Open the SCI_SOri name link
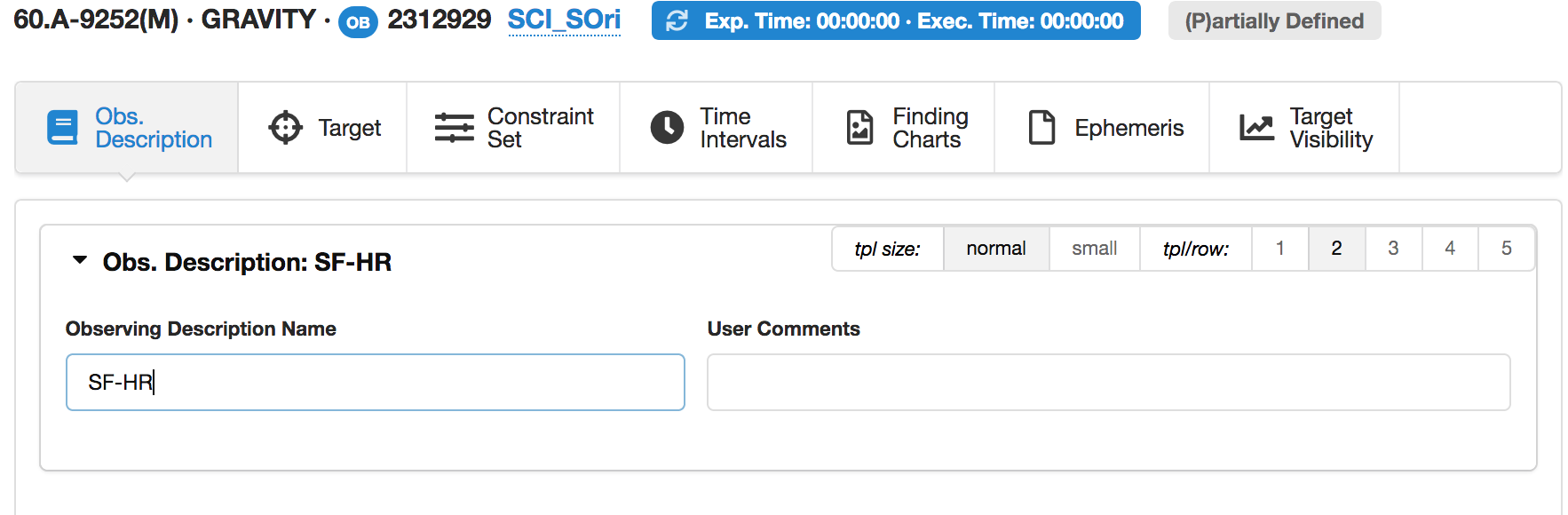This screenshot has height=515, width=1568. pyautogui.click(x=564, y=20)
